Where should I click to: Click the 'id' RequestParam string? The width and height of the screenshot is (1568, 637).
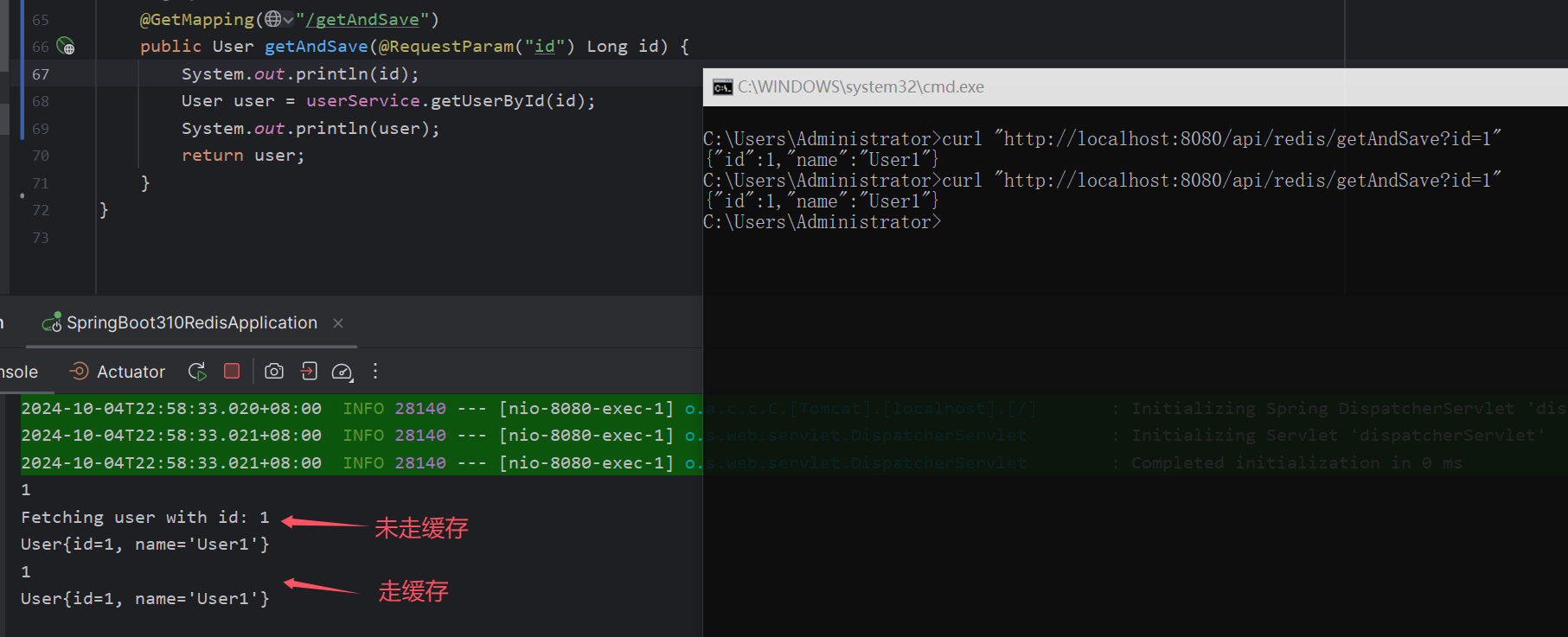(x=544, y=46)
